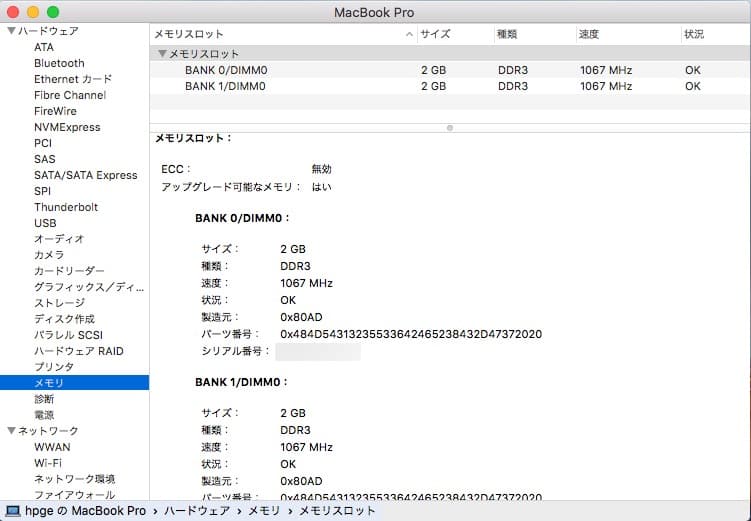Image resolution: width=751 pixels, height=521 pixels.
Task: Close the window with red button
Action: point(13,12)
